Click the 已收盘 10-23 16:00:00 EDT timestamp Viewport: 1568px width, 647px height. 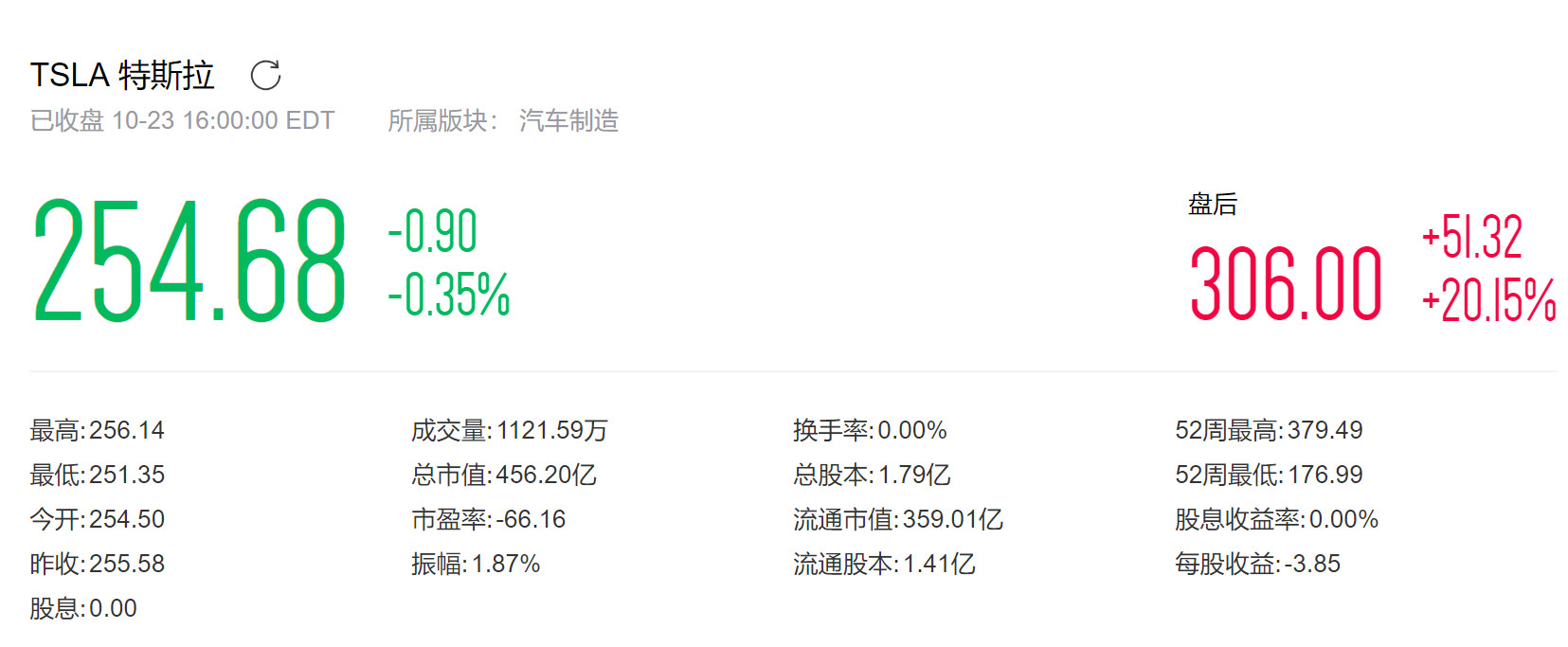(x=182, y=121)
